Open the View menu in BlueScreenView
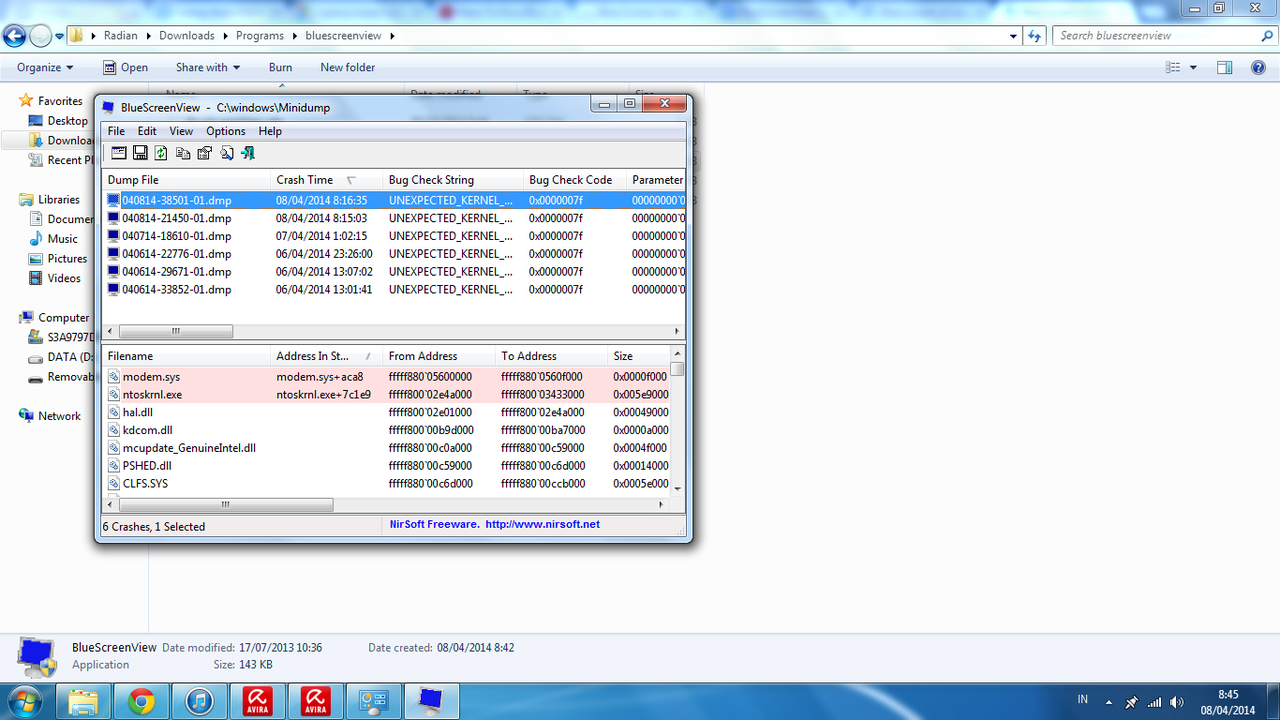The width and height of the screenshot is (1280, 720). (x=181, y=131)
